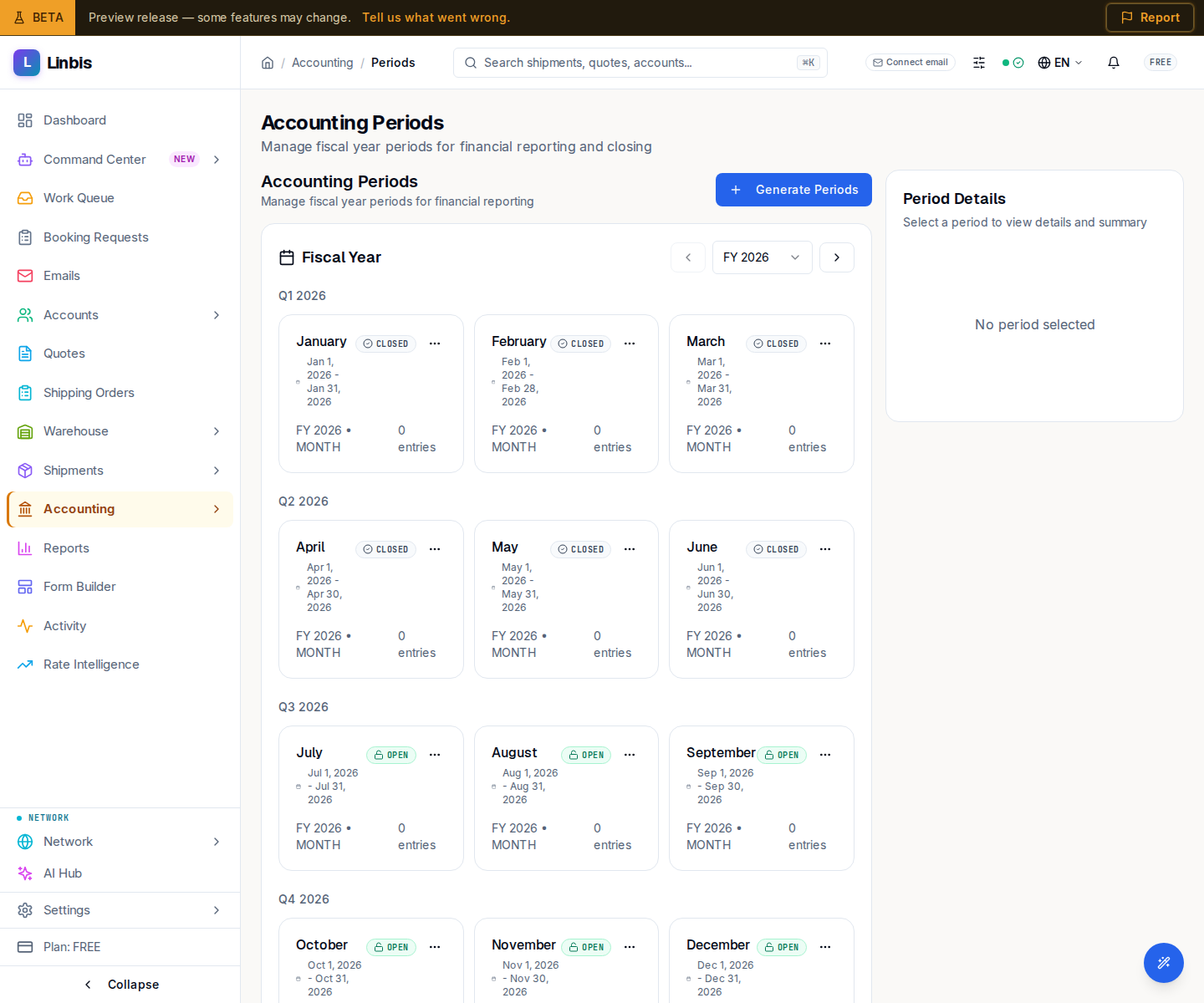Click the Linbis logo icon
Viewport: 1204px width, 1003px height.
[27, 63]
